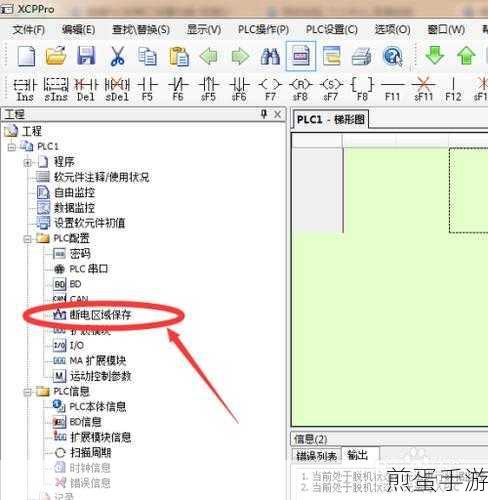This screenshot has width=488, height=500.
Task: Print with the printer icon
Action: (362, 56)
